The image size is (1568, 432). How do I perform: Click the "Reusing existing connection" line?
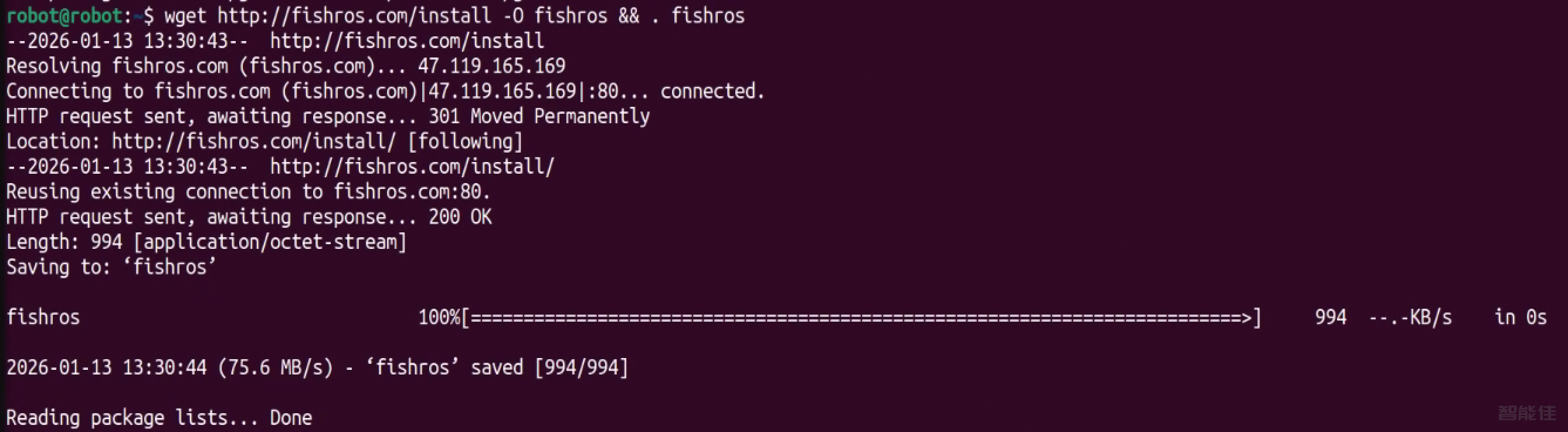coord(247,192)
